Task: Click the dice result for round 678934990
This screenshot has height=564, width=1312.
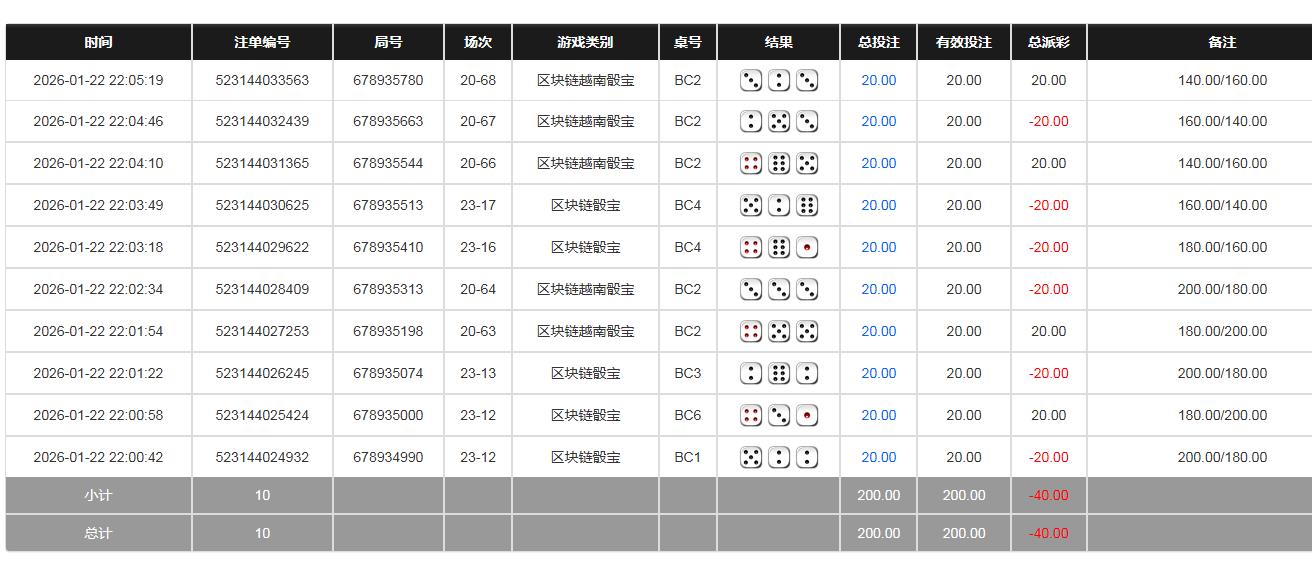Action: click(x=779, y=457)
